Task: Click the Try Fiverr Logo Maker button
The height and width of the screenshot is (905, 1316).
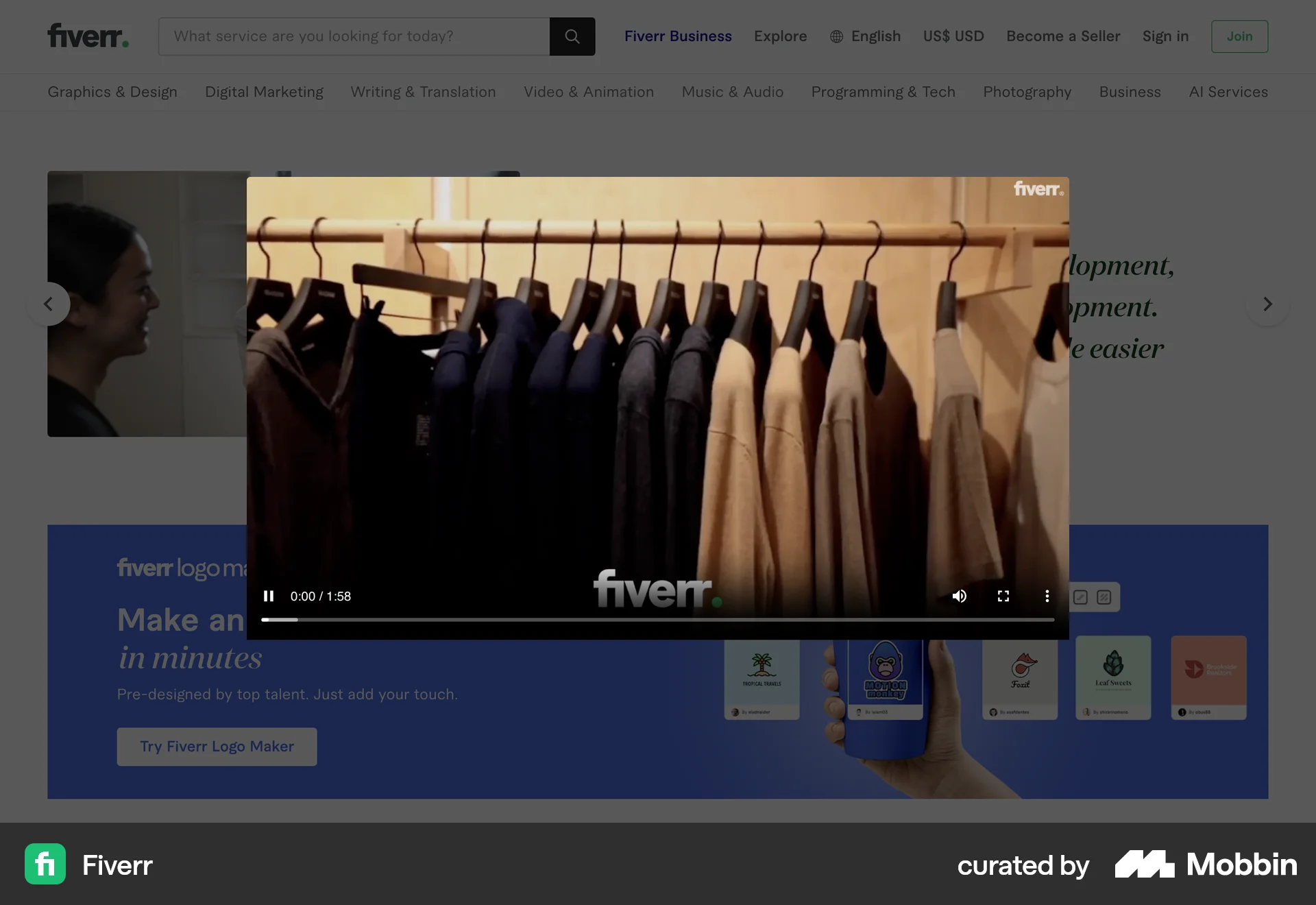Action: pyautogui.click(x=217, y=747)
